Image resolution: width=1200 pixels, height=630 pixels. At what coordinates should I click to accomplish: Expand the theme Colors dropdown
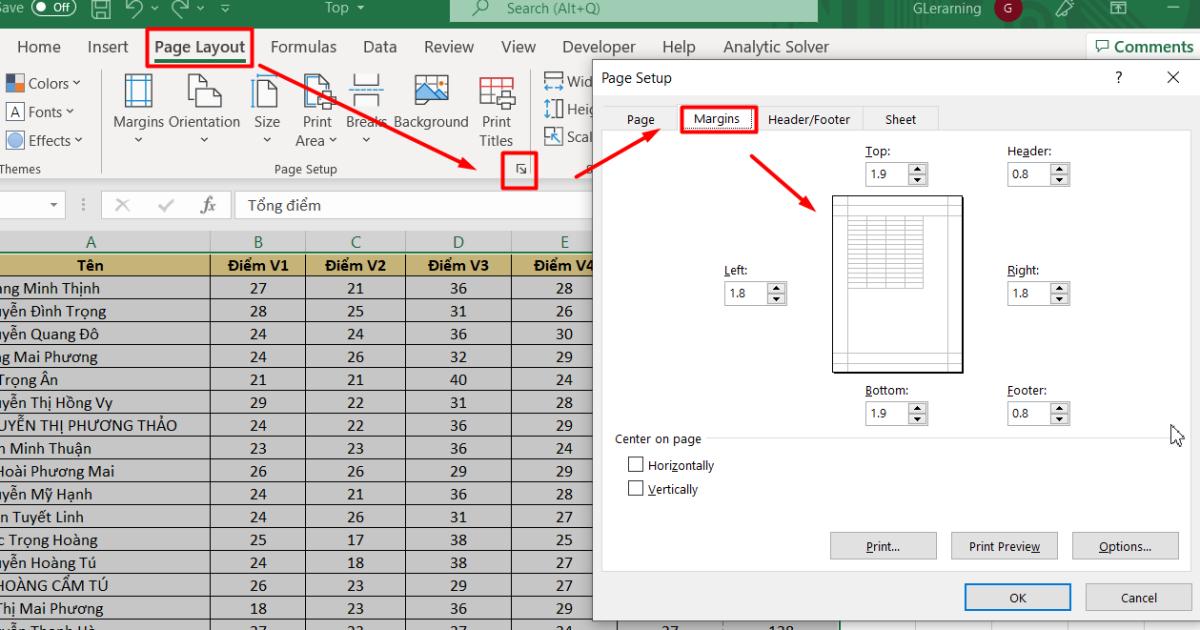[x=44, y=84]
